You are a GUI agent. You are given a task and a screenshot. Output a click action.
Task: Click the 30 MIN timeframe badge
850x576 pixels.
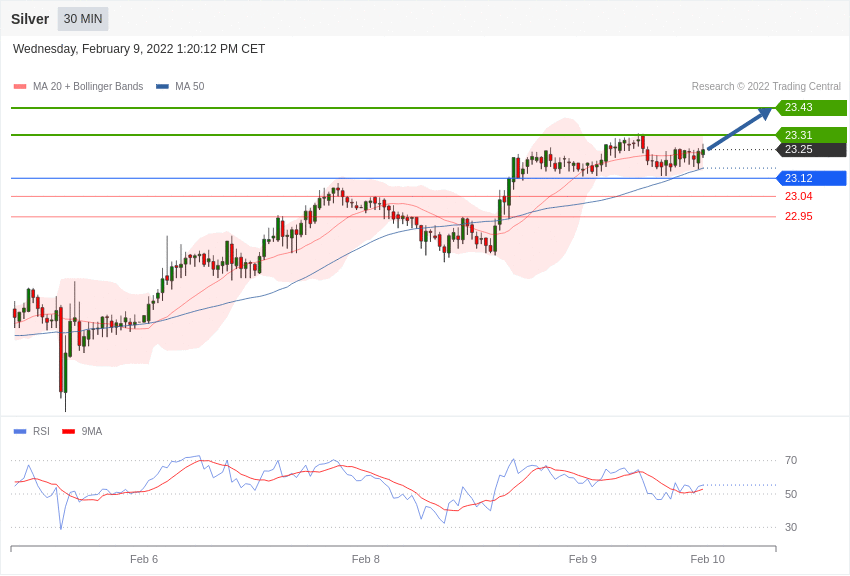click(83, 19)
